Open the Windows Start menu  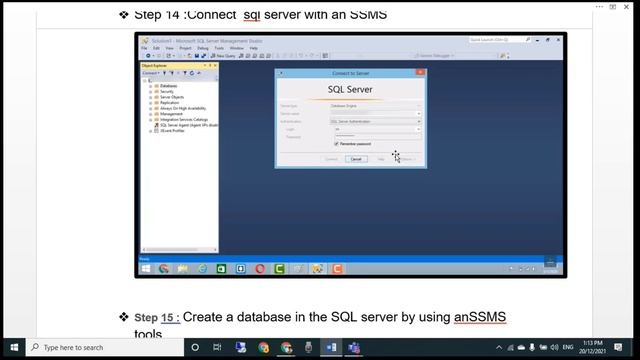[x=14, y=347]
